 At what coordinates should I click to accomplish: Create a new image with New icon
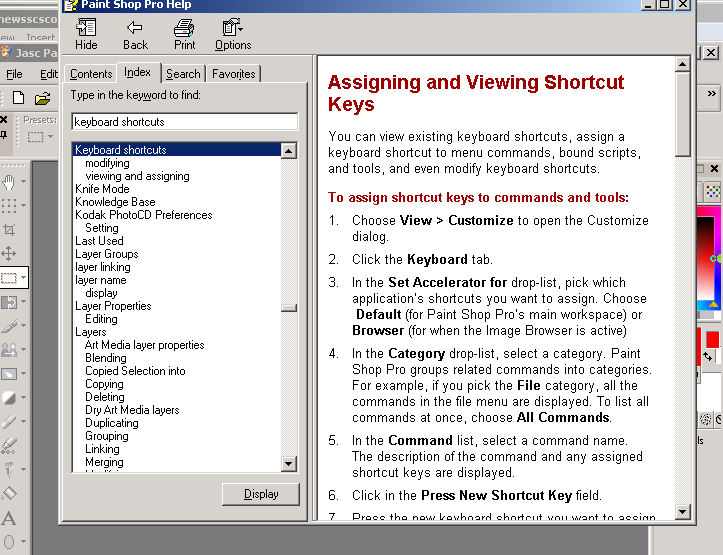click(x=18, y=98)
